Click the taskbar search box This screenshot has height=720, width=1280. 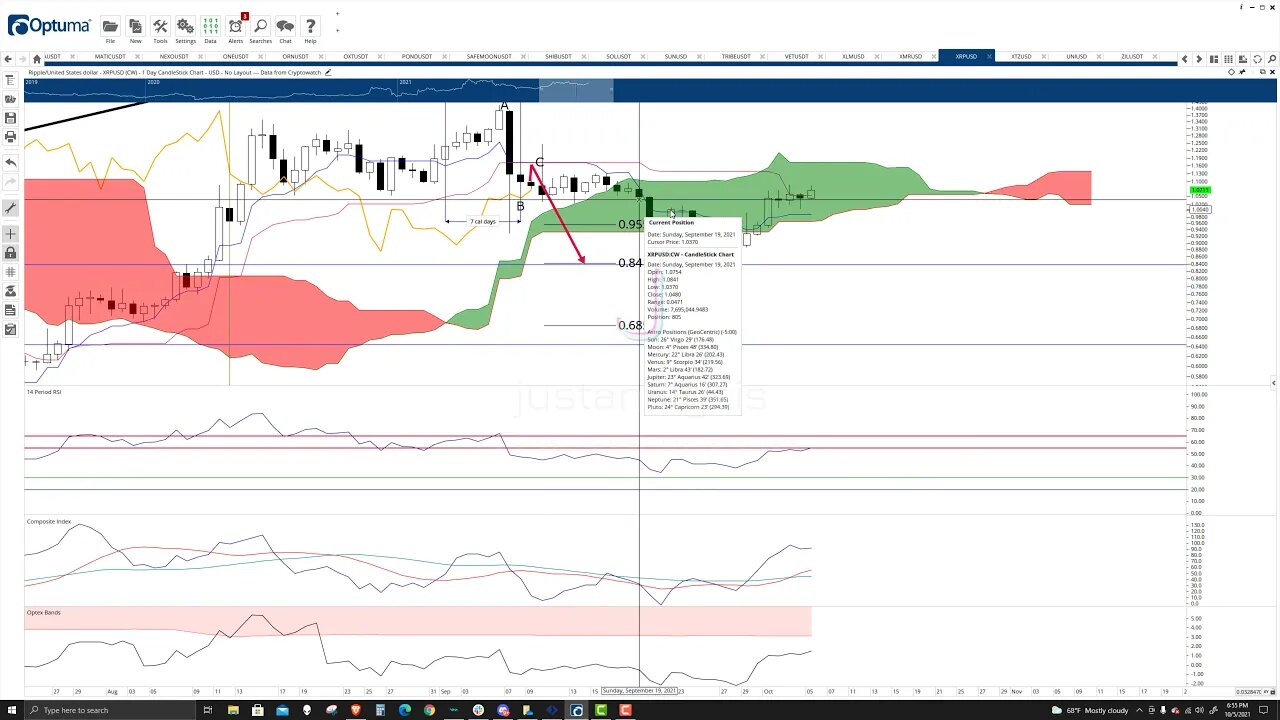pos(110,710)
